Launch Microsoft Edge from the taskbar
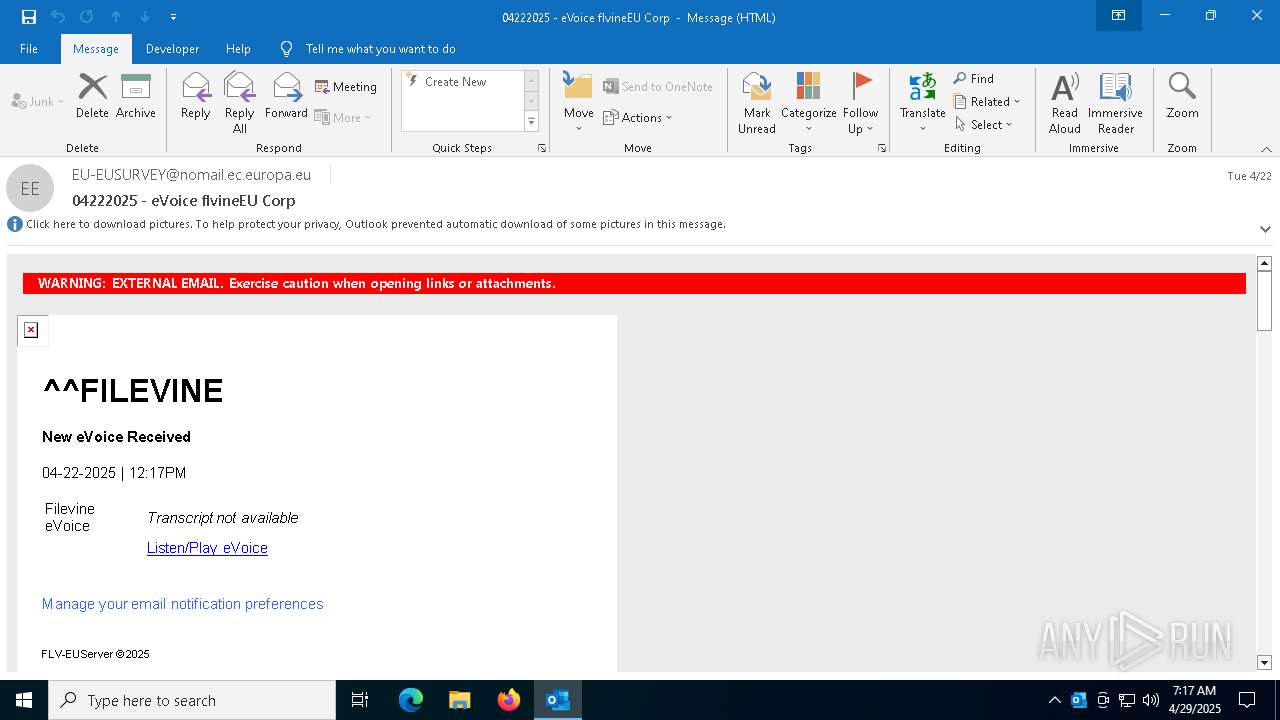 pyautogui.click(x=410, y=700)
